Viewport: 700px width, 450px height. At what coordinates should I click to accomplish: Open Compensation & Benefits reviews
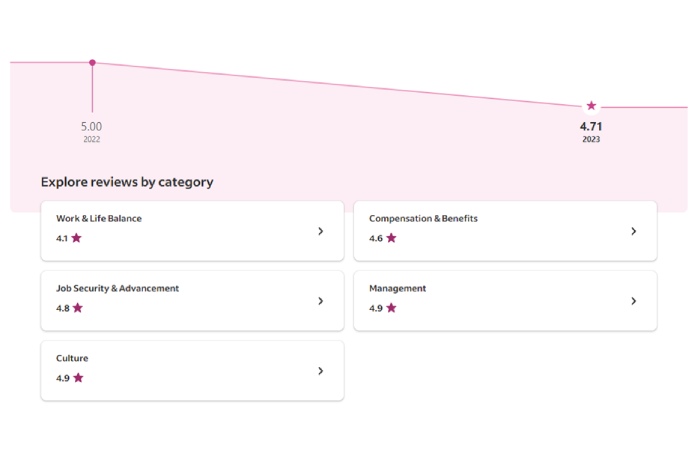point(423,218)
